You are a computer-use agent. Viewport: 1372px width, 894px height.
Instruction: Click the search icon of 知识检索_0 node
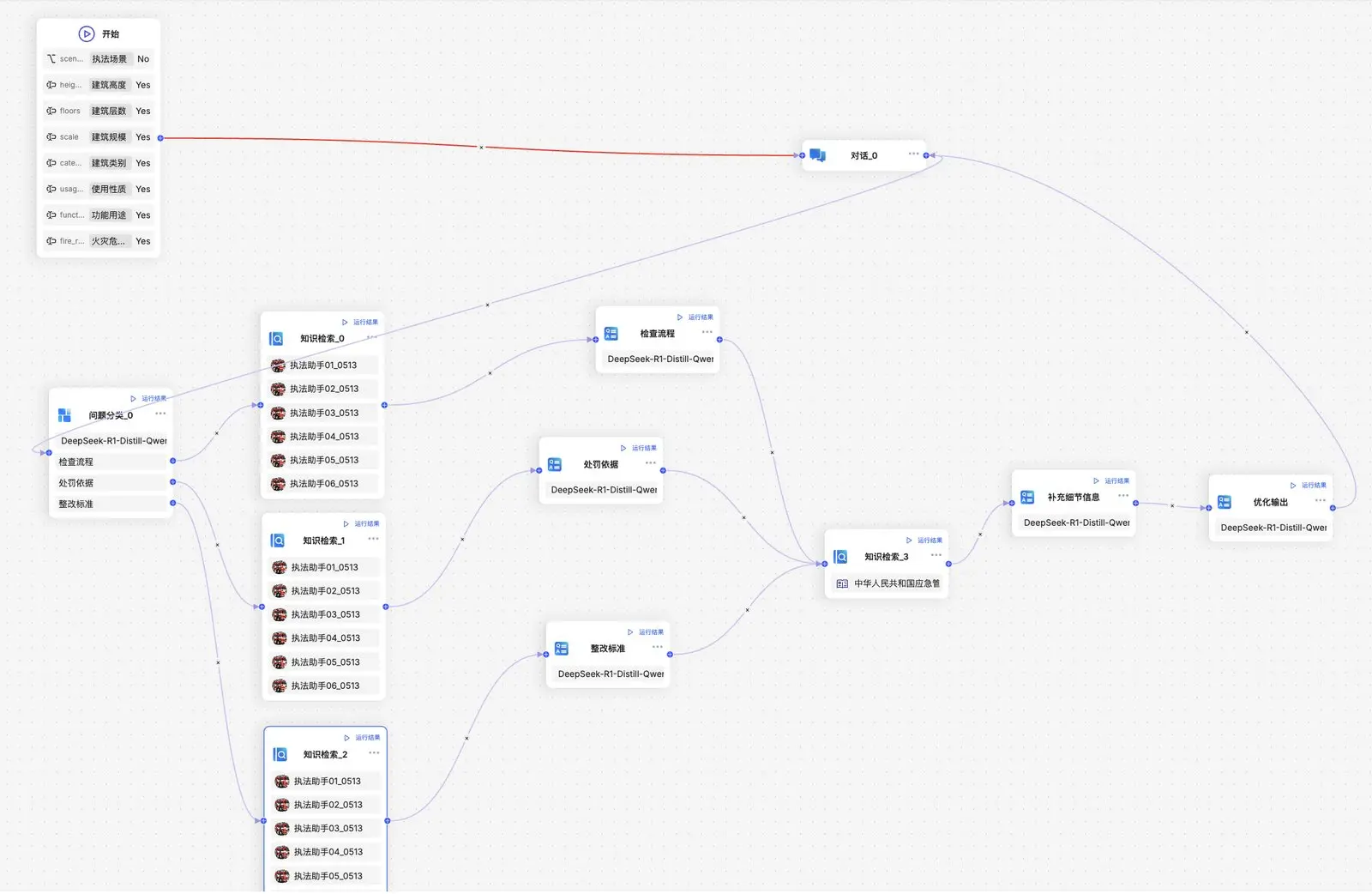pos(276,339)
